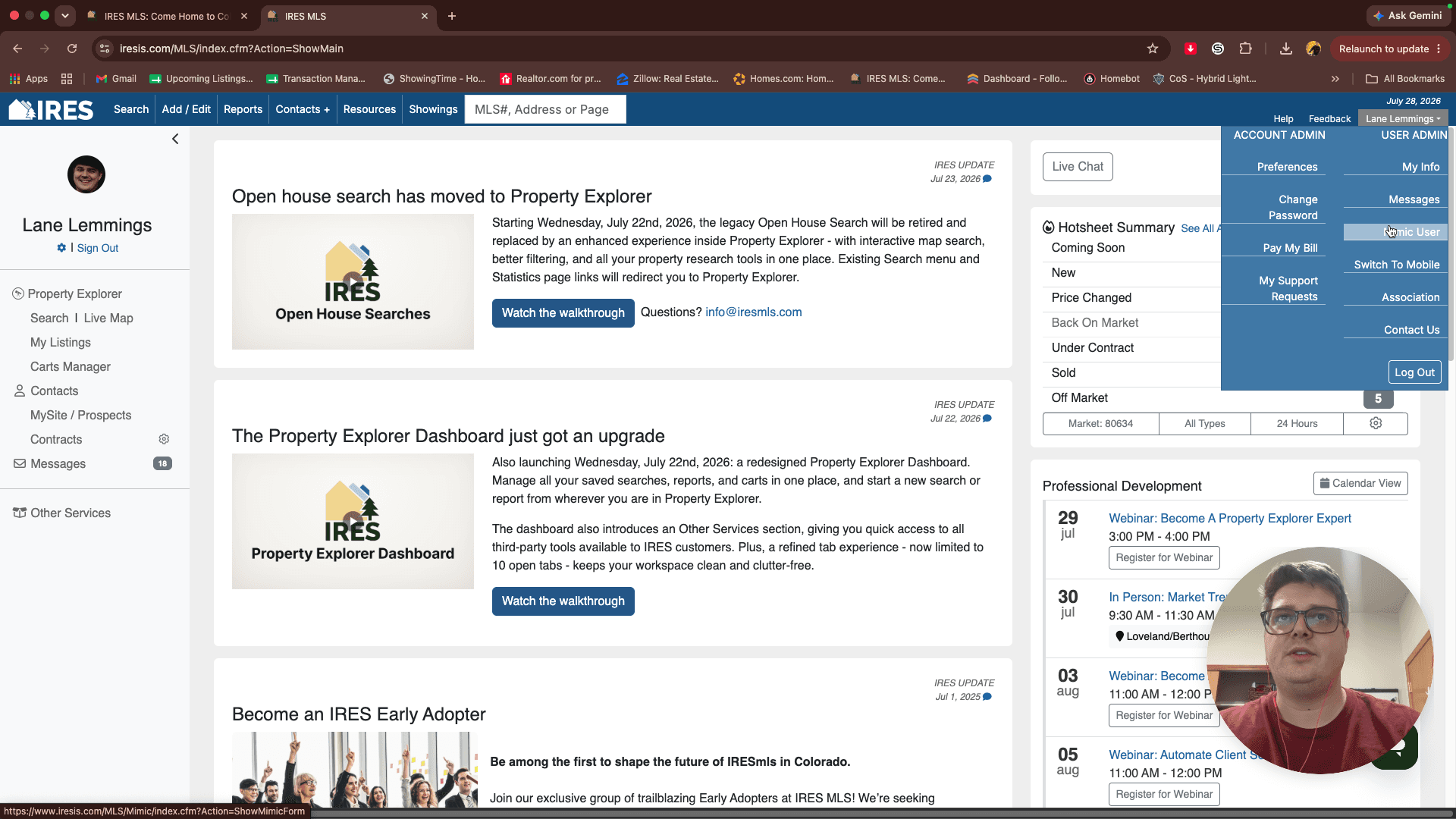Open tab search dropdown arrow
The image size is (1456, 819).
point(65,16)
